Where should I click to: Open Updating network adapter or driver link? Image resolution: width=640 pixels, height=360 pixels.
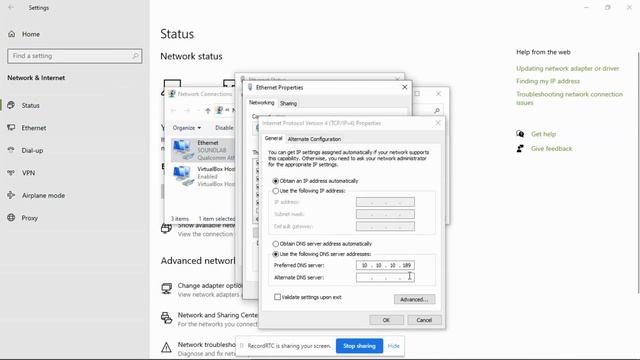tap(567, 68)
